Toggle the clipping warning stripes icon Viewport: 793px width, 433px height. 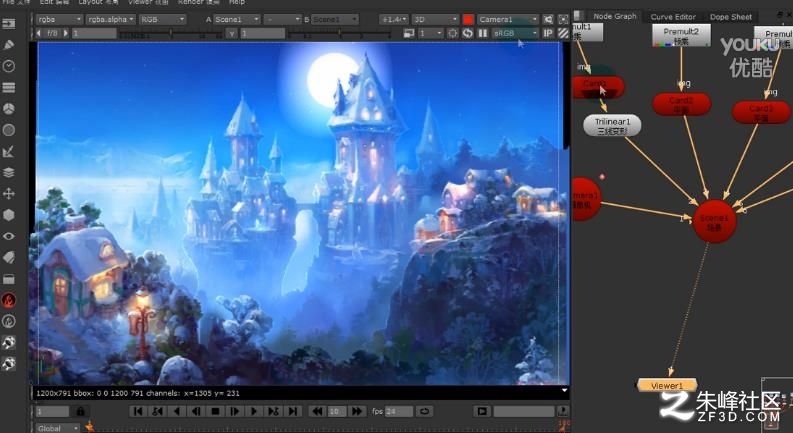[x=563, y=33]
